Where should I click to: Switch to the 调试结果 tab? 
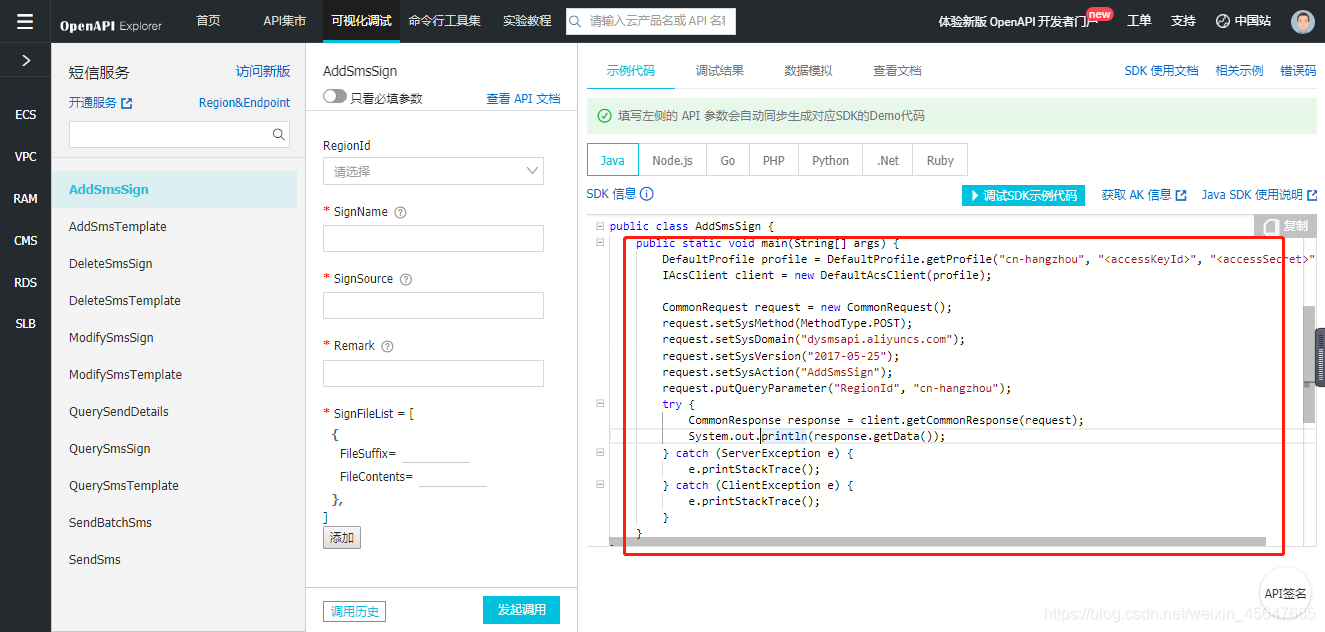pyautogui.click(x=720, y=71)
